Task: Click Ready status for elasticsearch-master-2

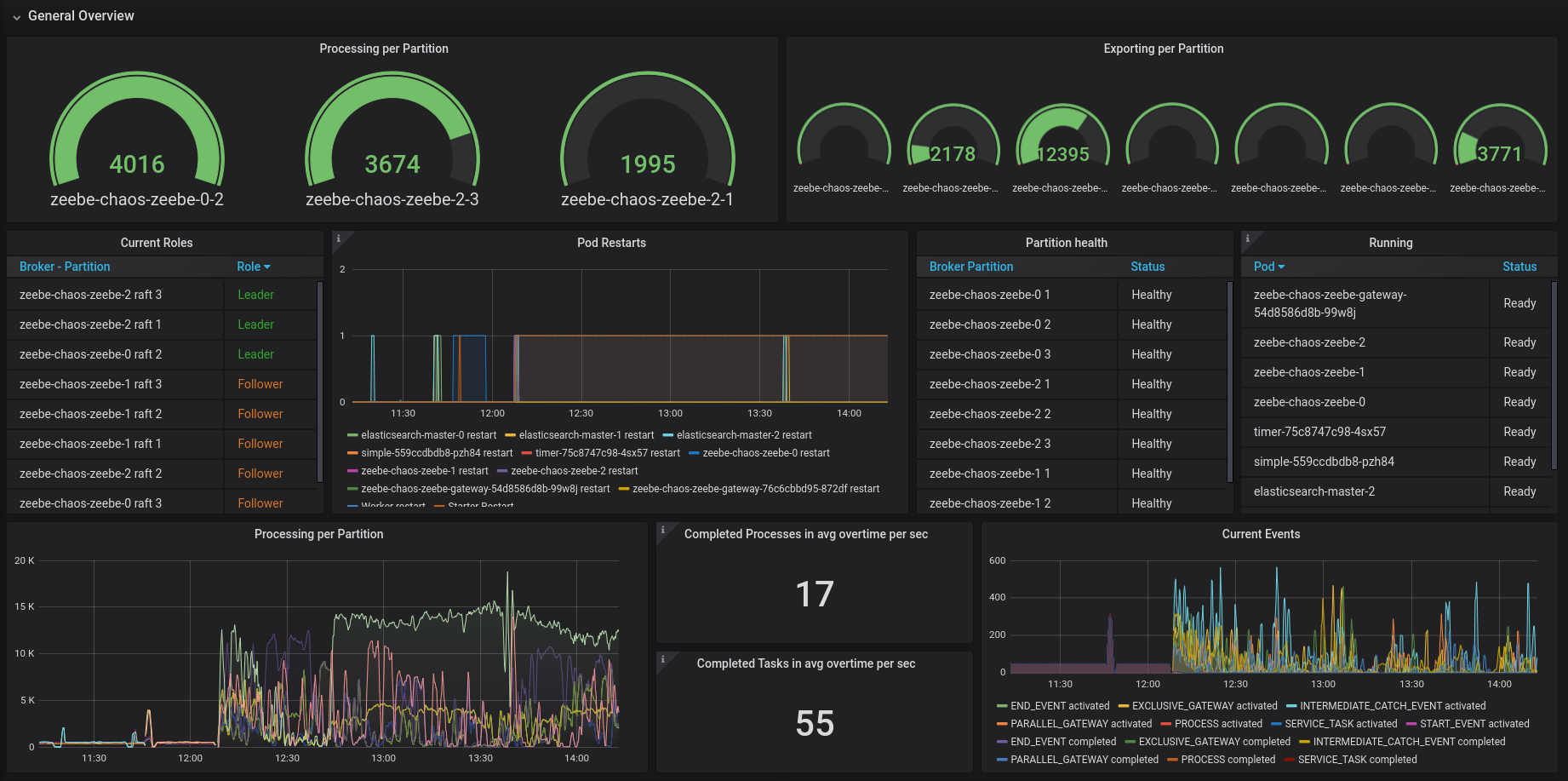Action: 1519,491
